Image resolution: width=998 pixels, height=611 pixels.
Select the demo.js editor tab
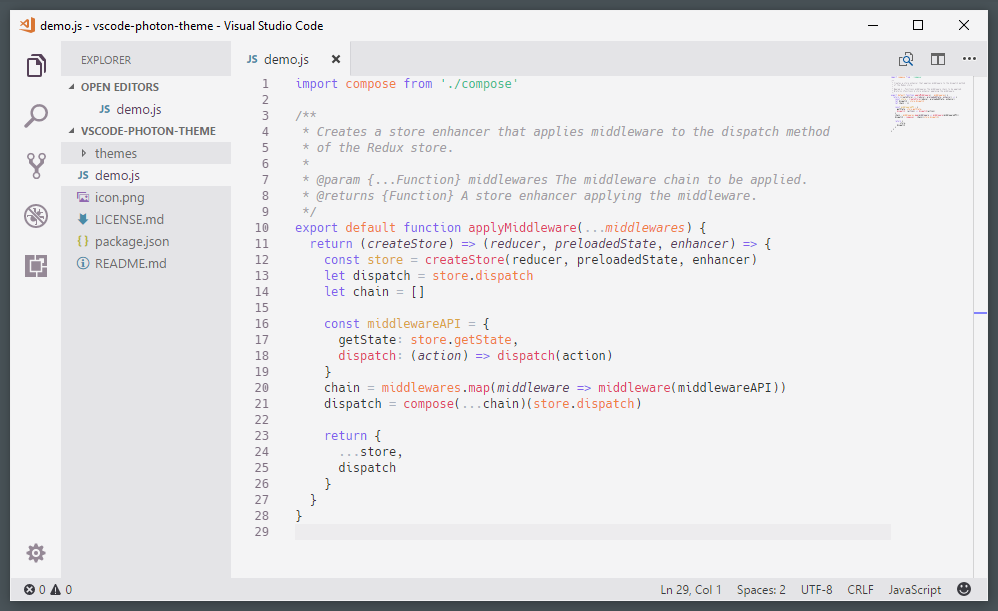(290, 59)
